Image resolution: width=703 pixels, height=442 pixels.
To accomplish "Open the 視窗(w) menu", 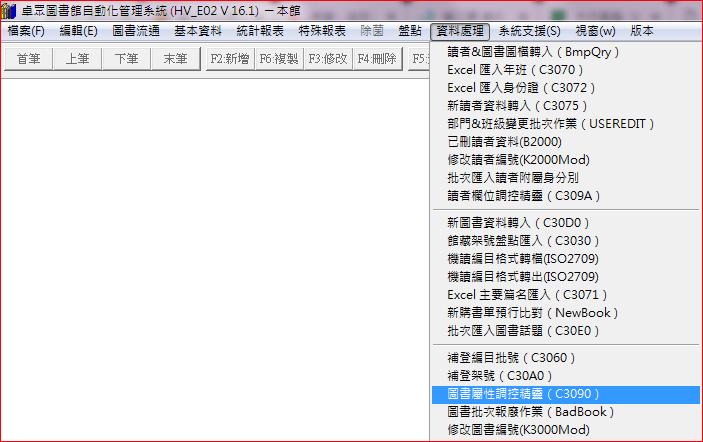I will [x=595, y=31].
